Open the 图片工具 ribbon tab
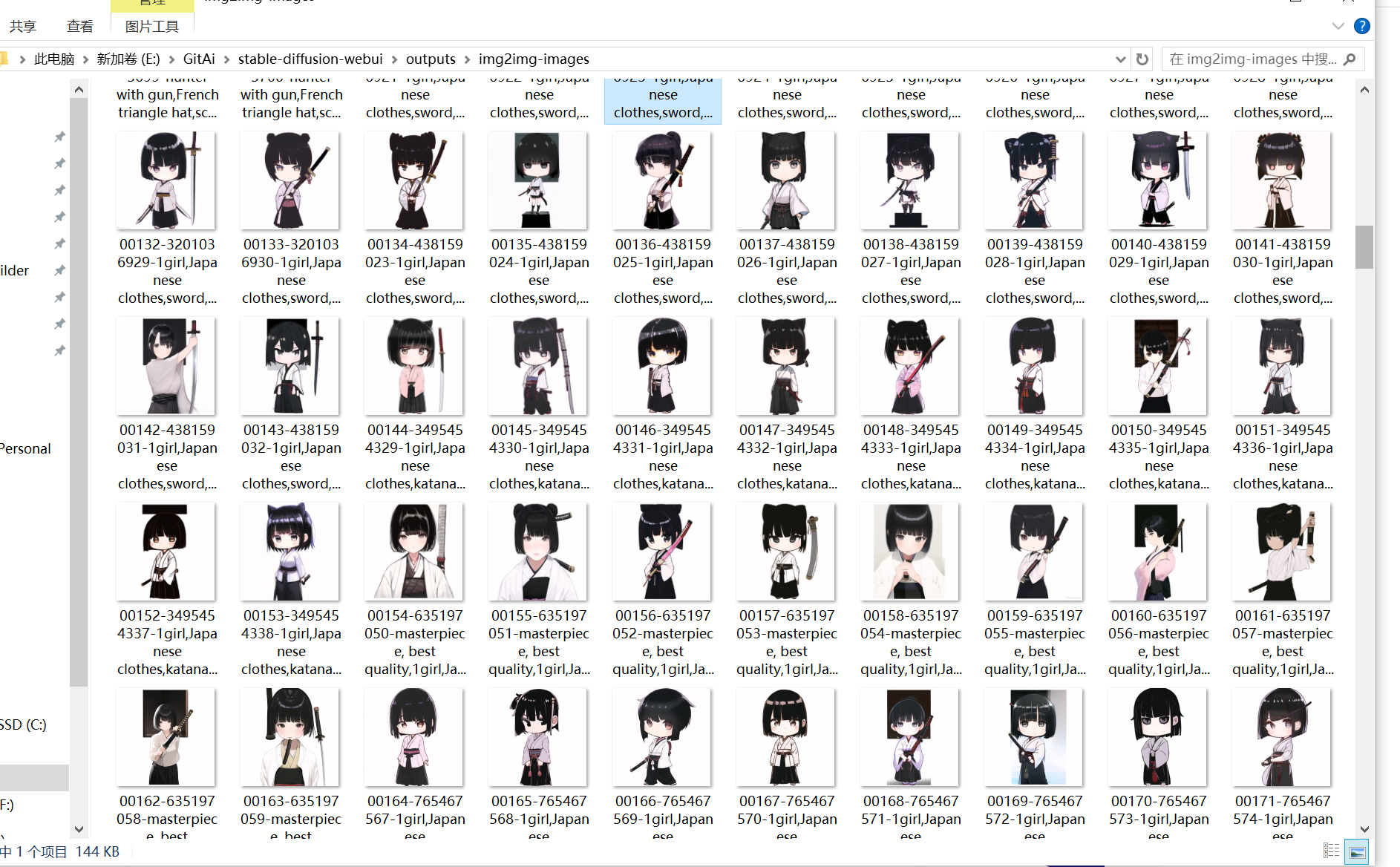1400x867 pixels. (152, 27)
